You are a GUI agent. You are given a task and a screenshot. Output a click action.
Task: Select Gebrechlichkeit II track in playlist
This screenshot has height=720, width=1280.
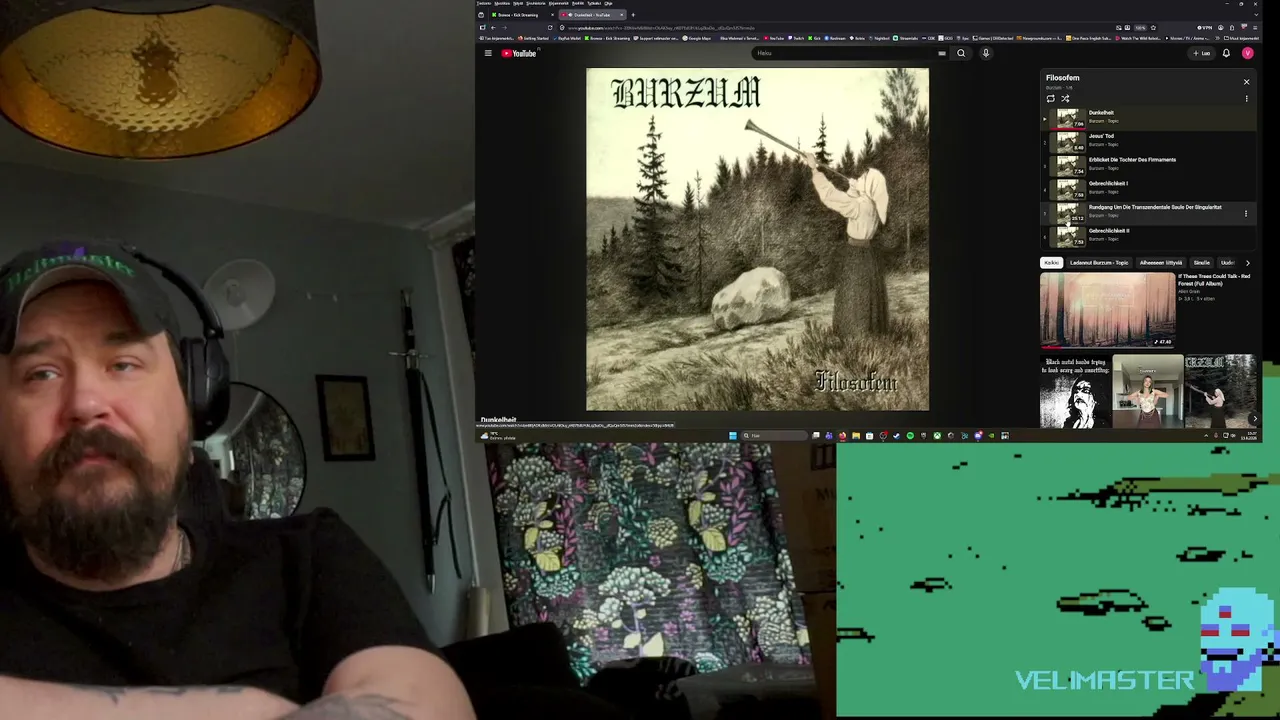point(1147,236)
